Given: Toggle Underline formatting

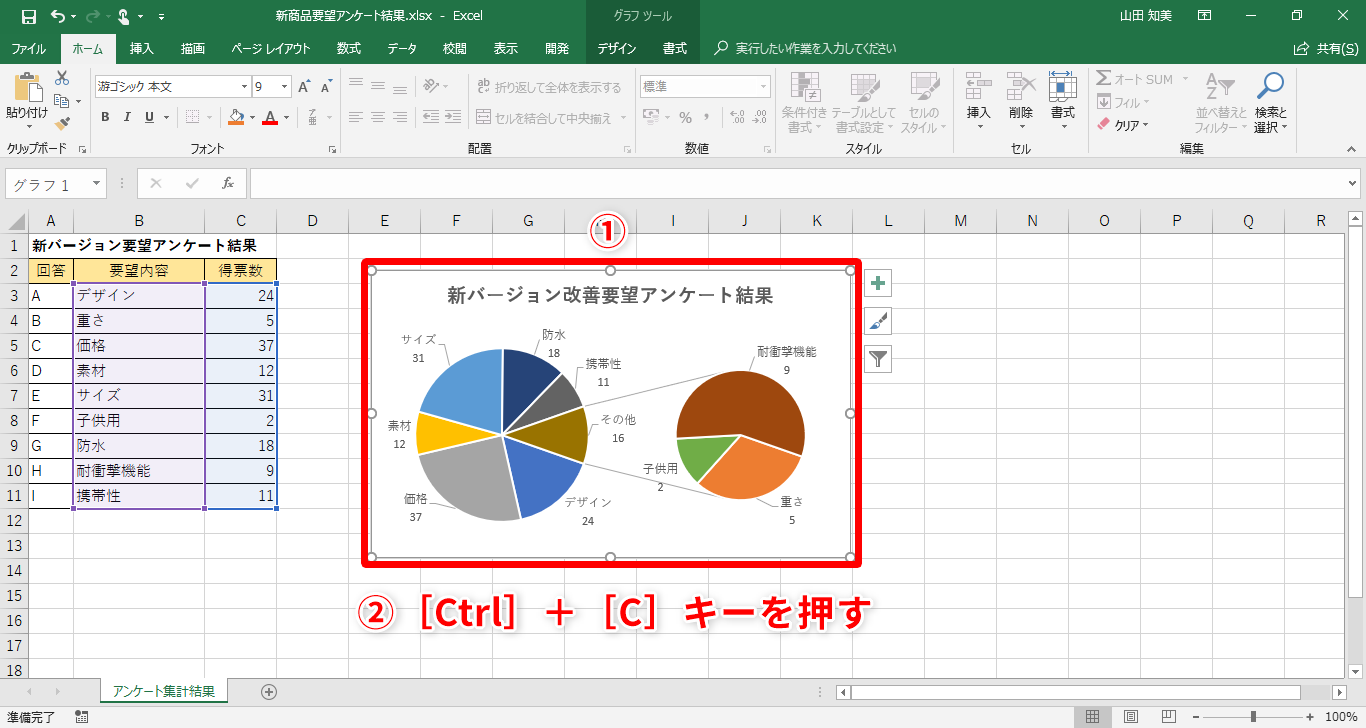Looking at the screenshot, I should (149, 117).
